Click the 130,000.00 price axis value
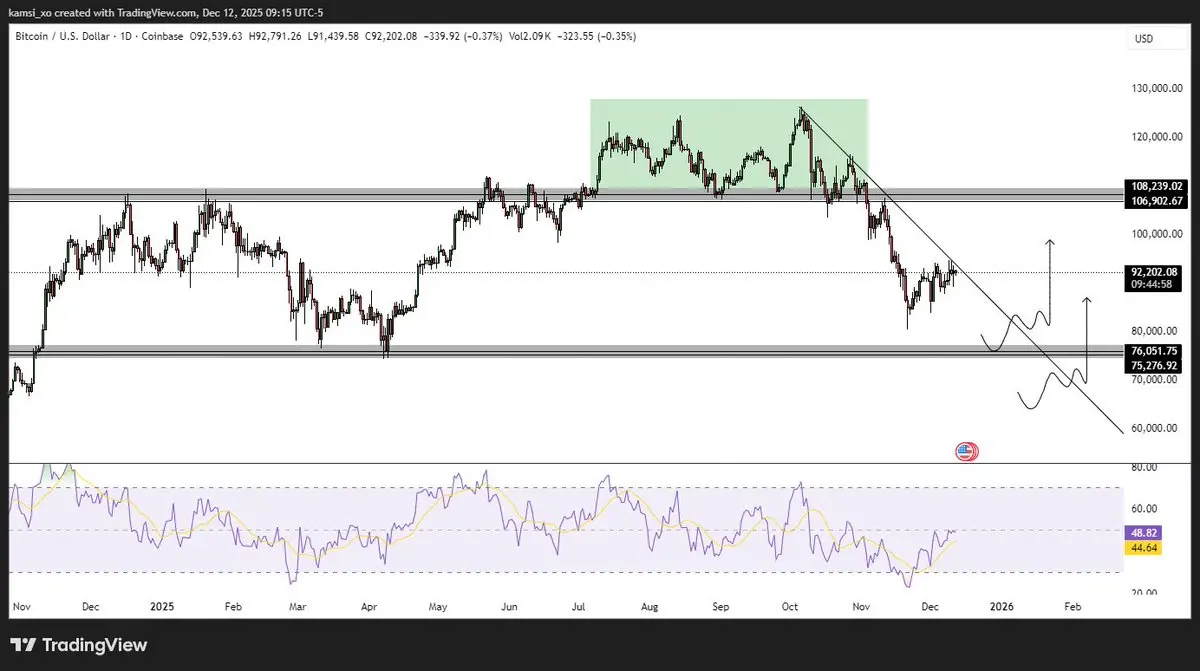The height and width of the screenshot is (671, 1200). coord(1159,88)
